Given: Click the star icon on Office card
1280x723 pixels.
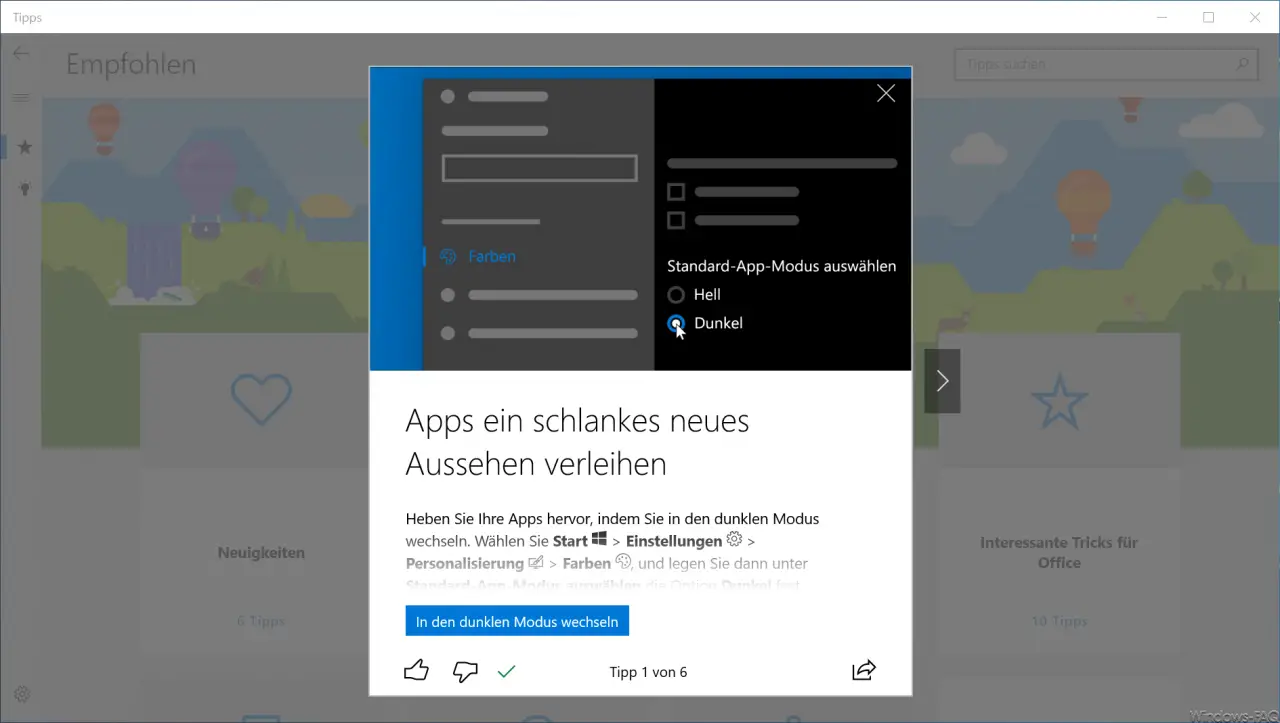Looking at the screenshot, I should point(1059,400).
